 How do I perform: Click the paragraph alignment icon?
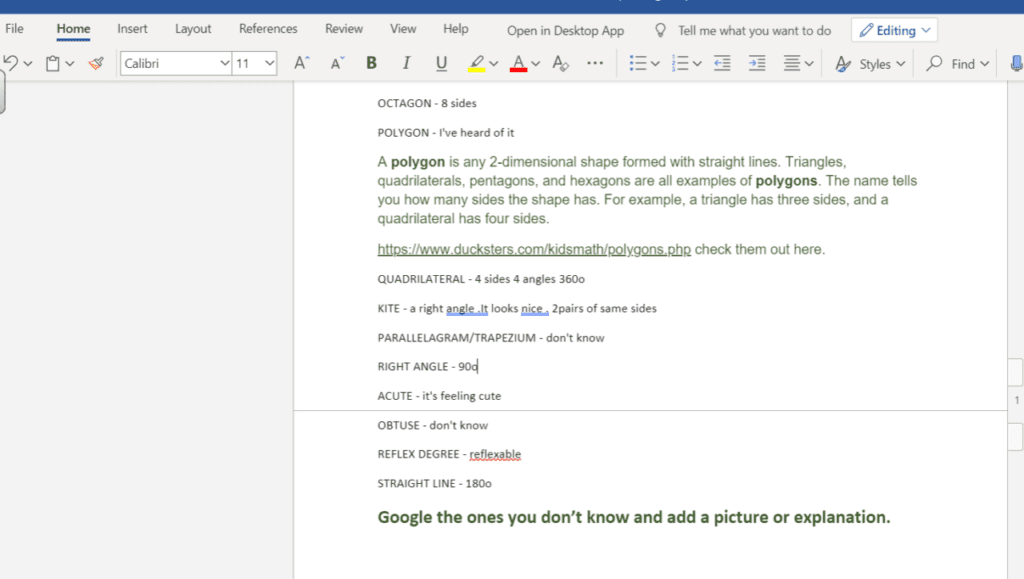tap(792, 63)
